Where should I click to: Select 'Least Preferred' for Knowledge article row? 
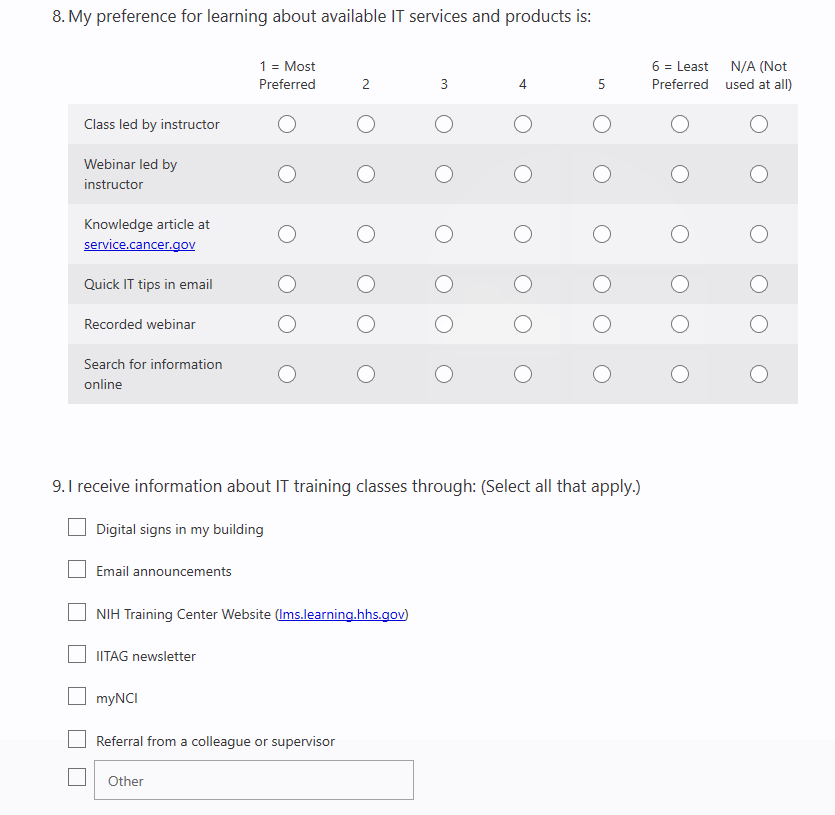pyautogui.click(x=680, y=234)
